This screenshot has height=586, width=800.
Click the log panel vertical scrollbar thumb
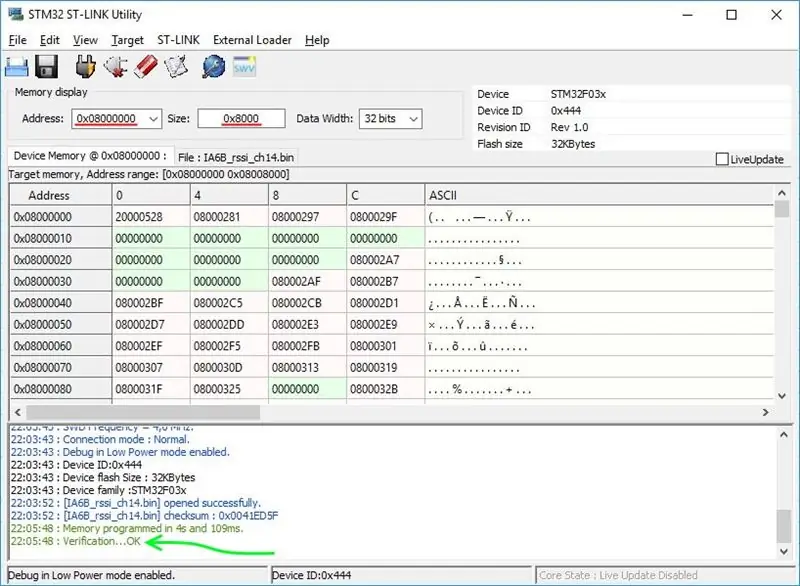(x=783, y=526)
